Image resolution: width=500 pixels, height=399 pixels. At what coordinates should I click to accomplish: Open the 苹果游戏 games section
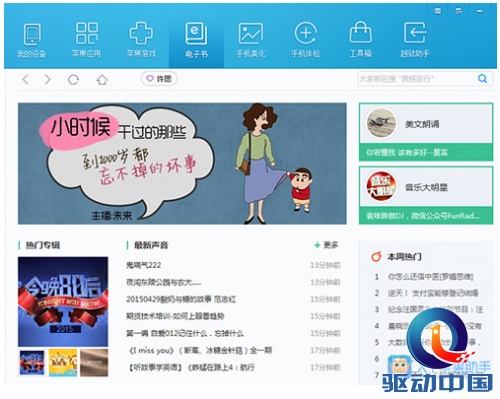pos(141,40)
